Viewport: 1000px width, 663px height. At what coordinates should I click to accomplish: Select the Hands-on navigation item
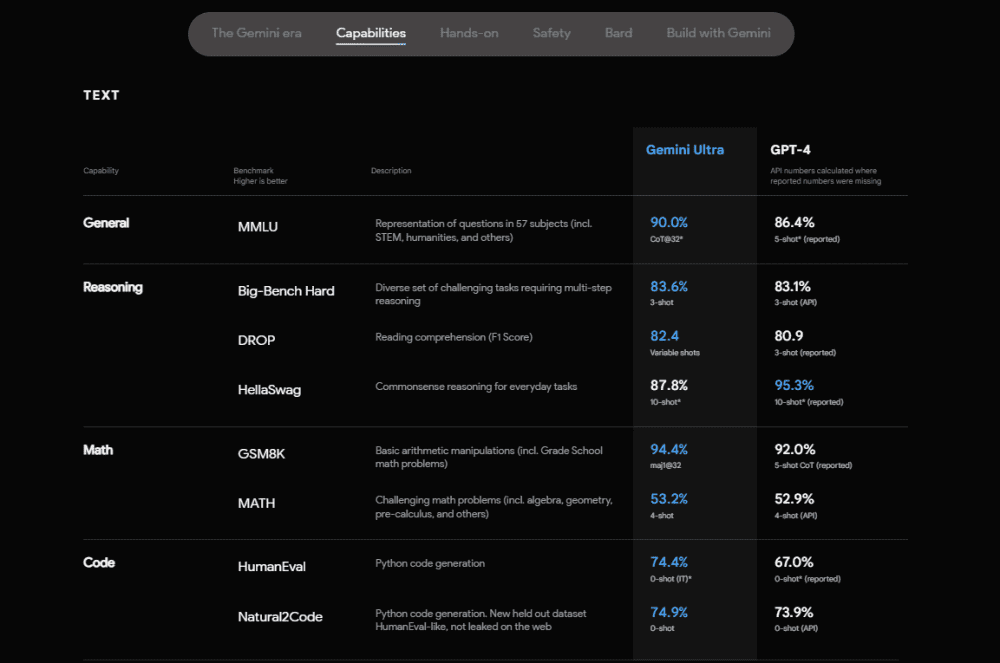[x=469, y=33]
